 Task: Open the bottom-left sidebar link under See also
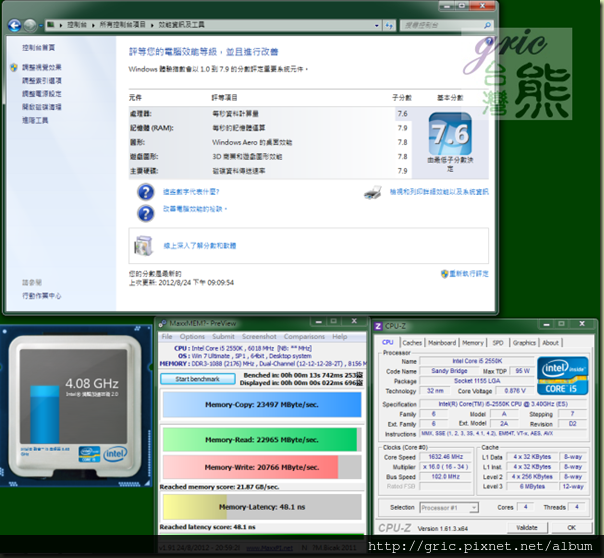[41, 295]
